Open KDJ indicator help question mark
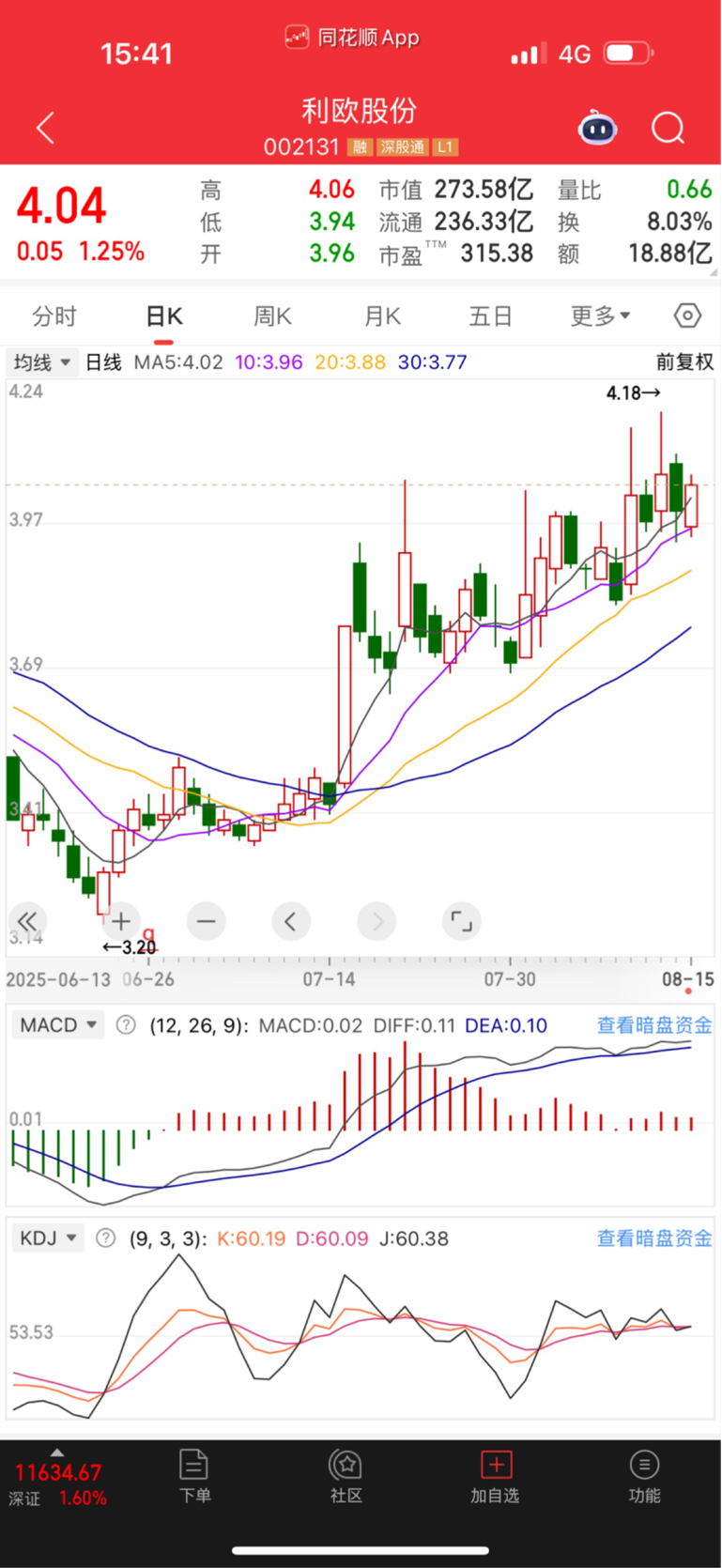 [106, 1238]
